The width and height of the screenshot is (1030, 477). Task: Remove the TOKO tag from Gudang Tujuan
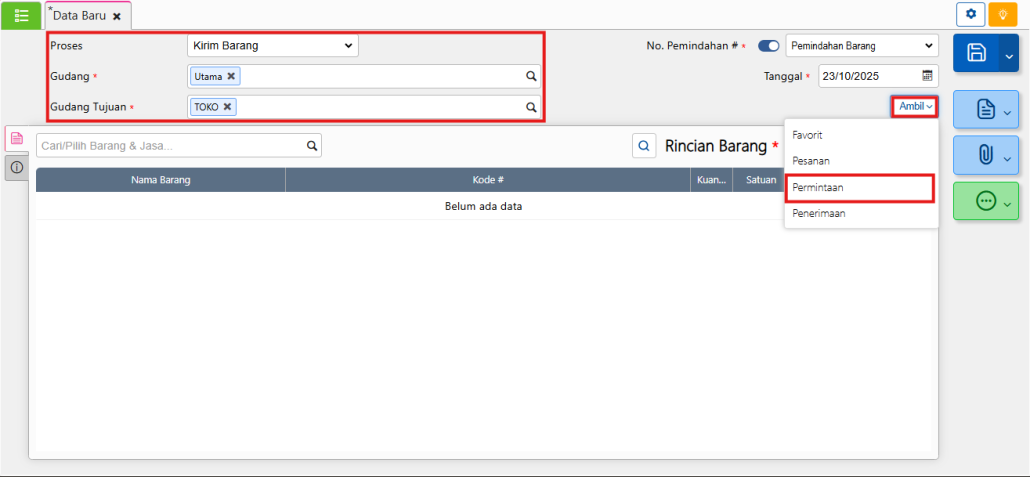228,106
